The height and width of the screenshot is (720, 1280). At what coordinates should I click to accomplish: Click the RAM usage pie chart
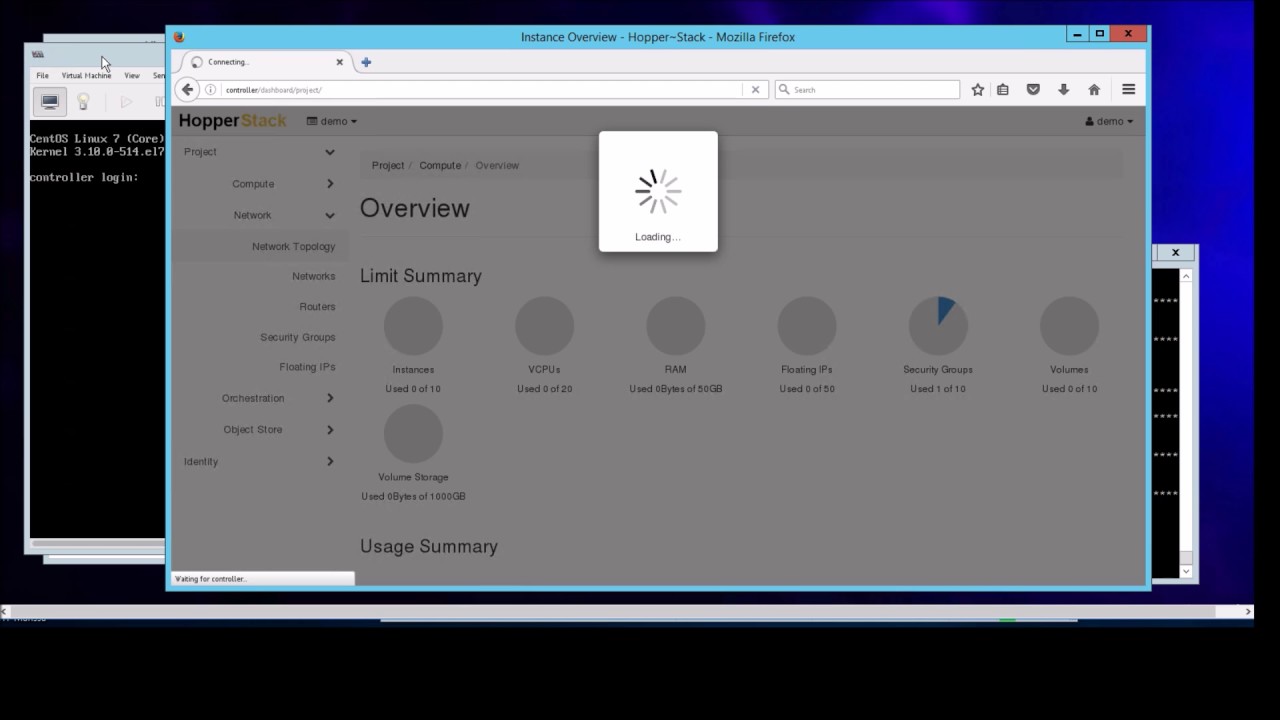point(675,325)
